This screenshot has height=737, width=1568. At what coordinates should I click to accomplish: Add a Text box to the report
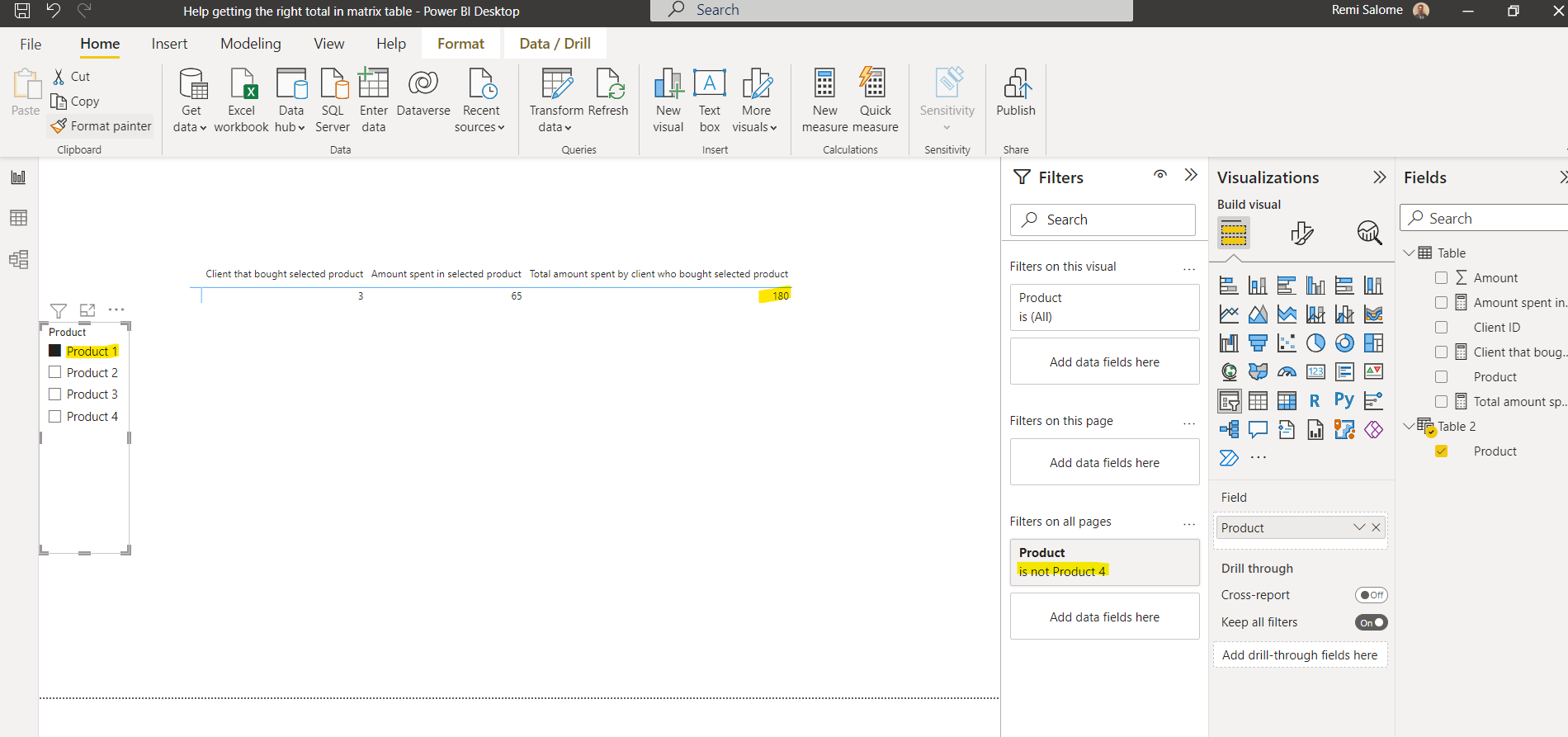pyautogui.click(x=710, y=100)
